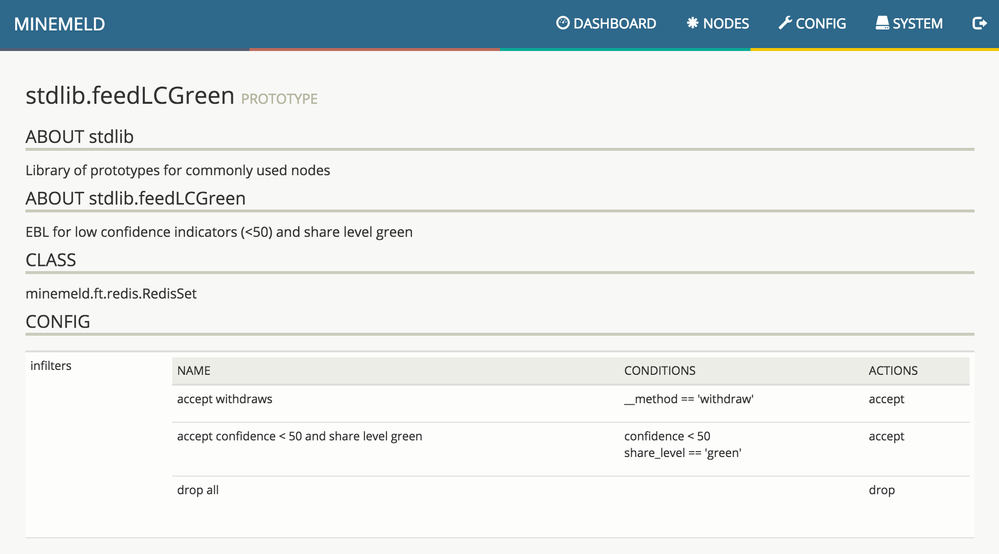
Task: Click the CONDITIONS column header
Action: tap(660, 370)
